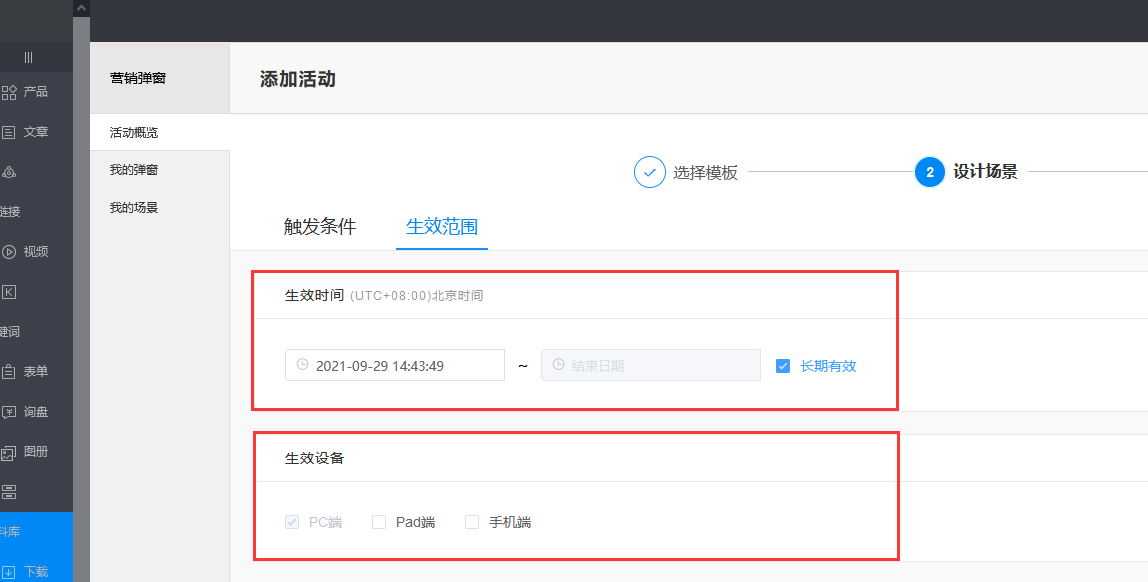Click the 选择模板 step checkmark circle
The image size is (1148, 582).
point(650,172)
